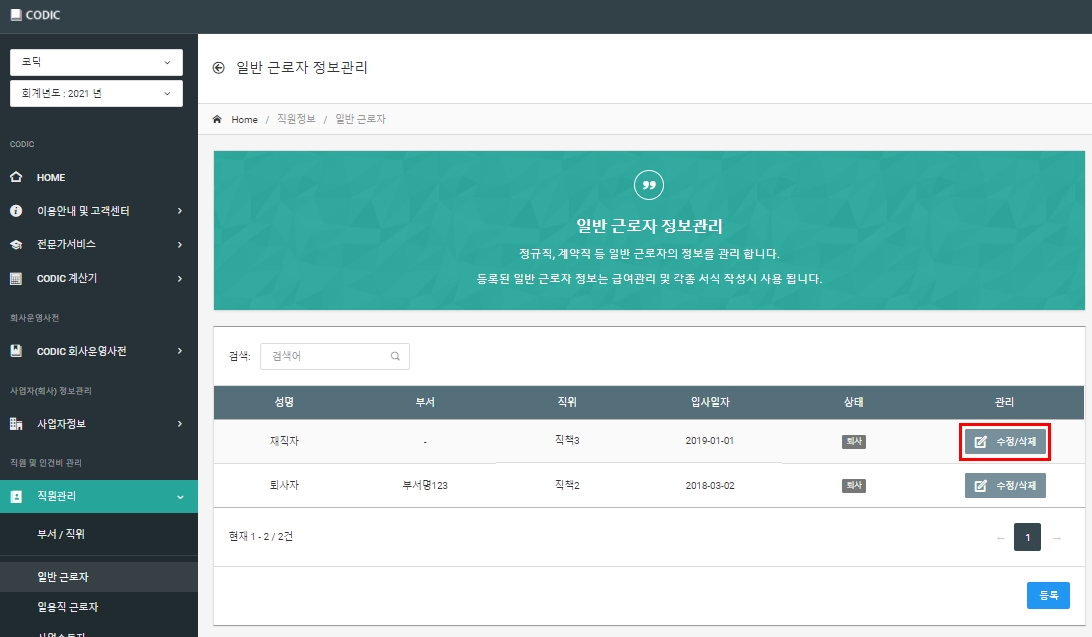The image size is (1092, 637).
Task: Click the magnifier icon in search box
Action: [x=395, y=356]
